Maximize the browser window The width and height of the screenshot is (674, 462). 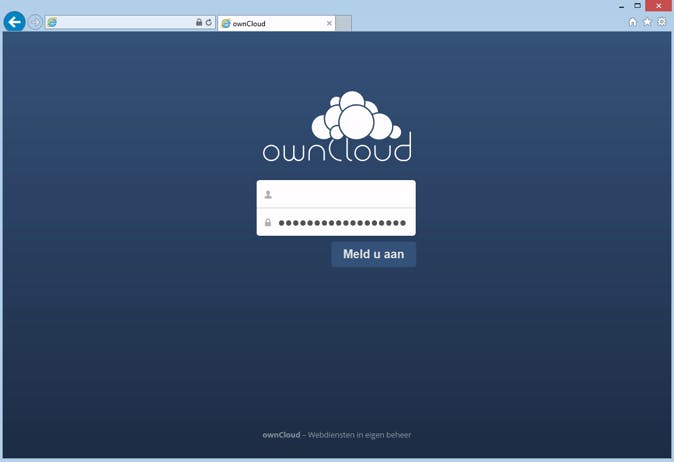click(637, 6)
